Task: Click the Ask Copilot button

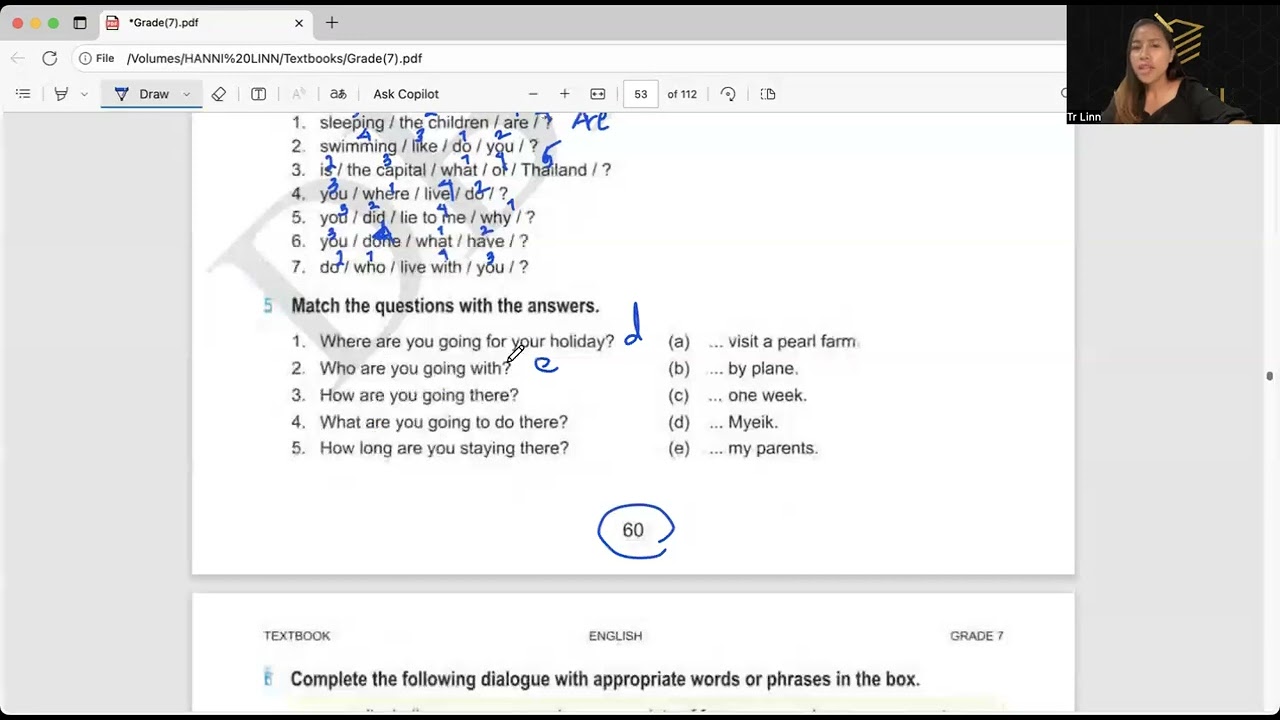Action: 406,94
